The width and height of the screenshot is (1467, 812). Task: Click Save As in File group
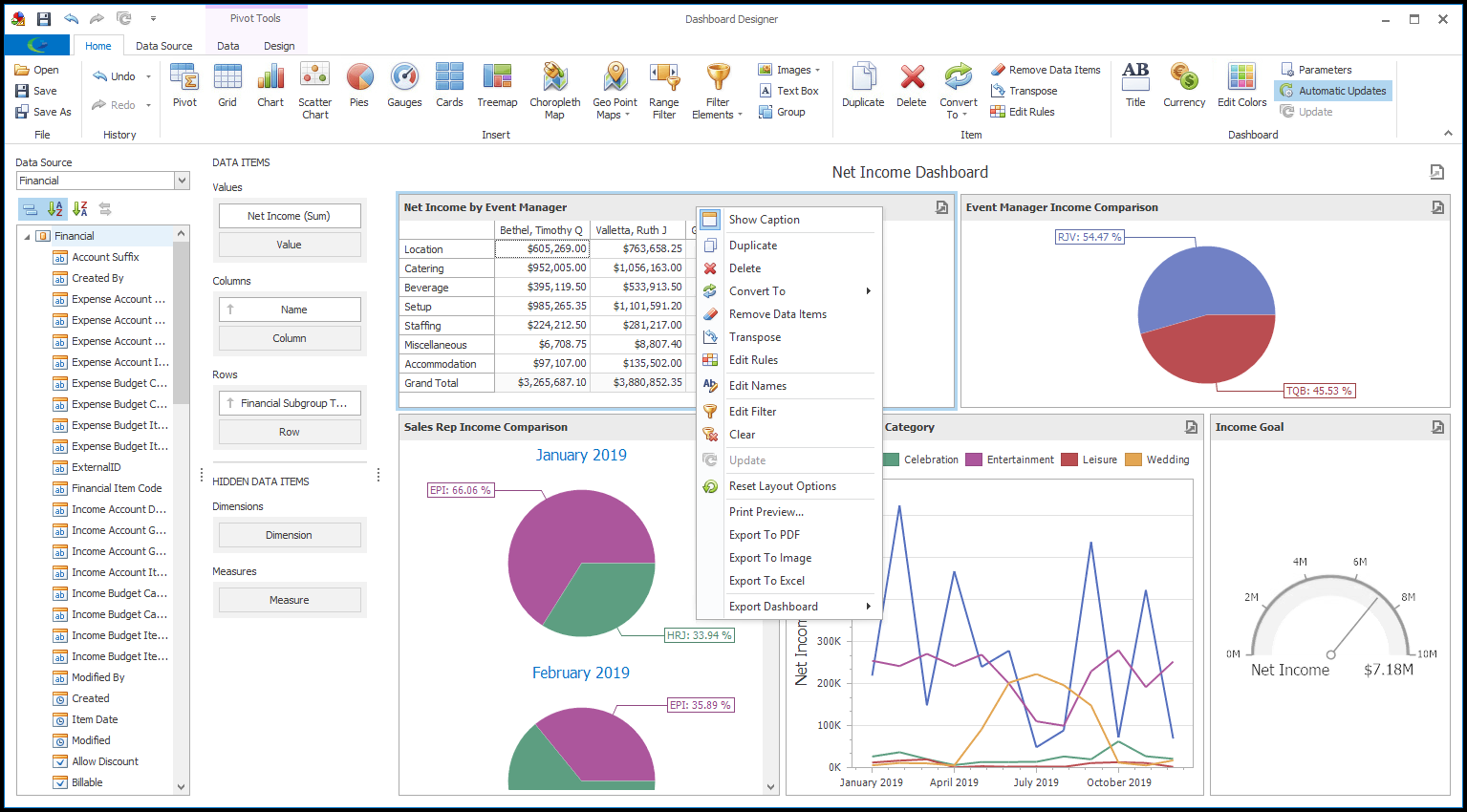coord(43,112)
